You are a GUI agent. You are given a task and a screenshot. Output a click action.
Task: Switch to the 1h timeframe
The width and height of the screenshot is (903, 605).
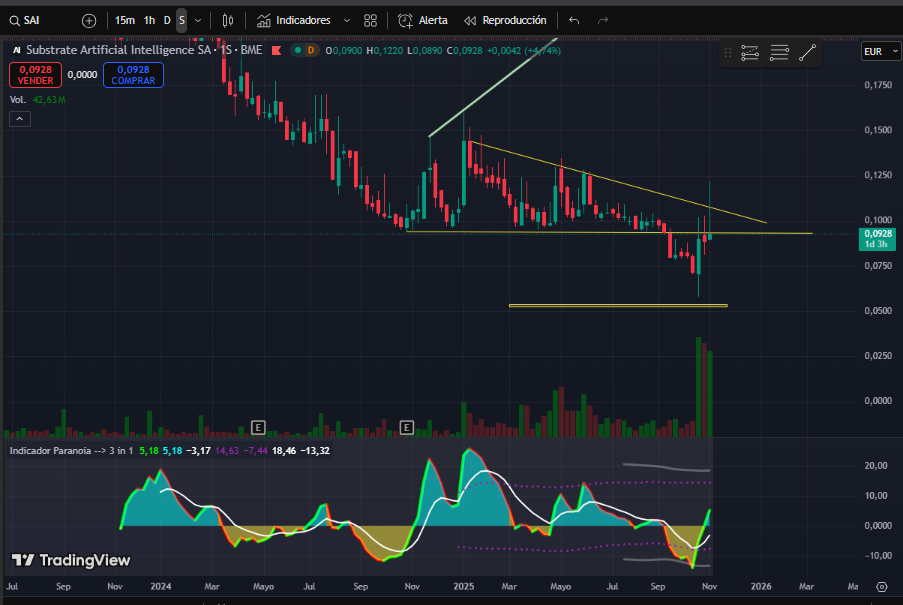pos(148,20)
